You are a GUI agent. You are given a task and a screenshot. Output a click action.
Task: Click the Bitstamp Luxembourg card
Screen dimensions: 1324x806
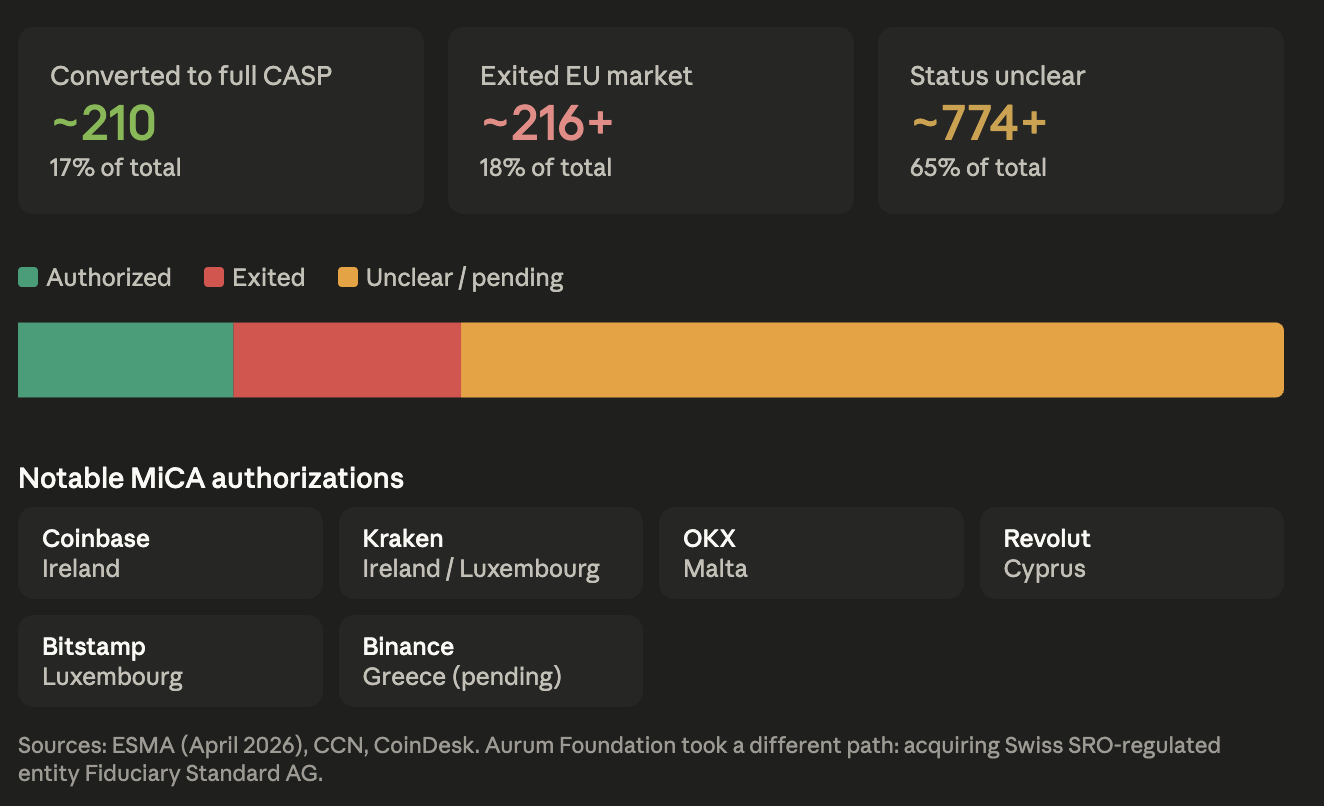tap(170, 661)
